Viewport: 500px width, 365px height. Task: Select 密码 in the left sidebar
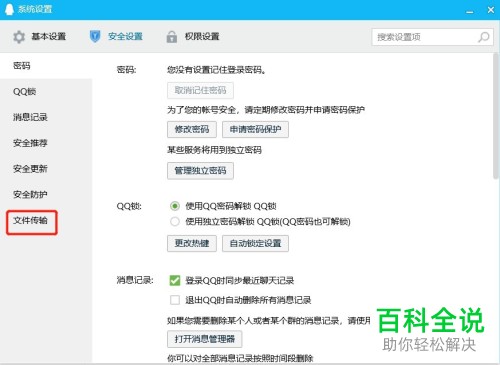pos(46,66)
